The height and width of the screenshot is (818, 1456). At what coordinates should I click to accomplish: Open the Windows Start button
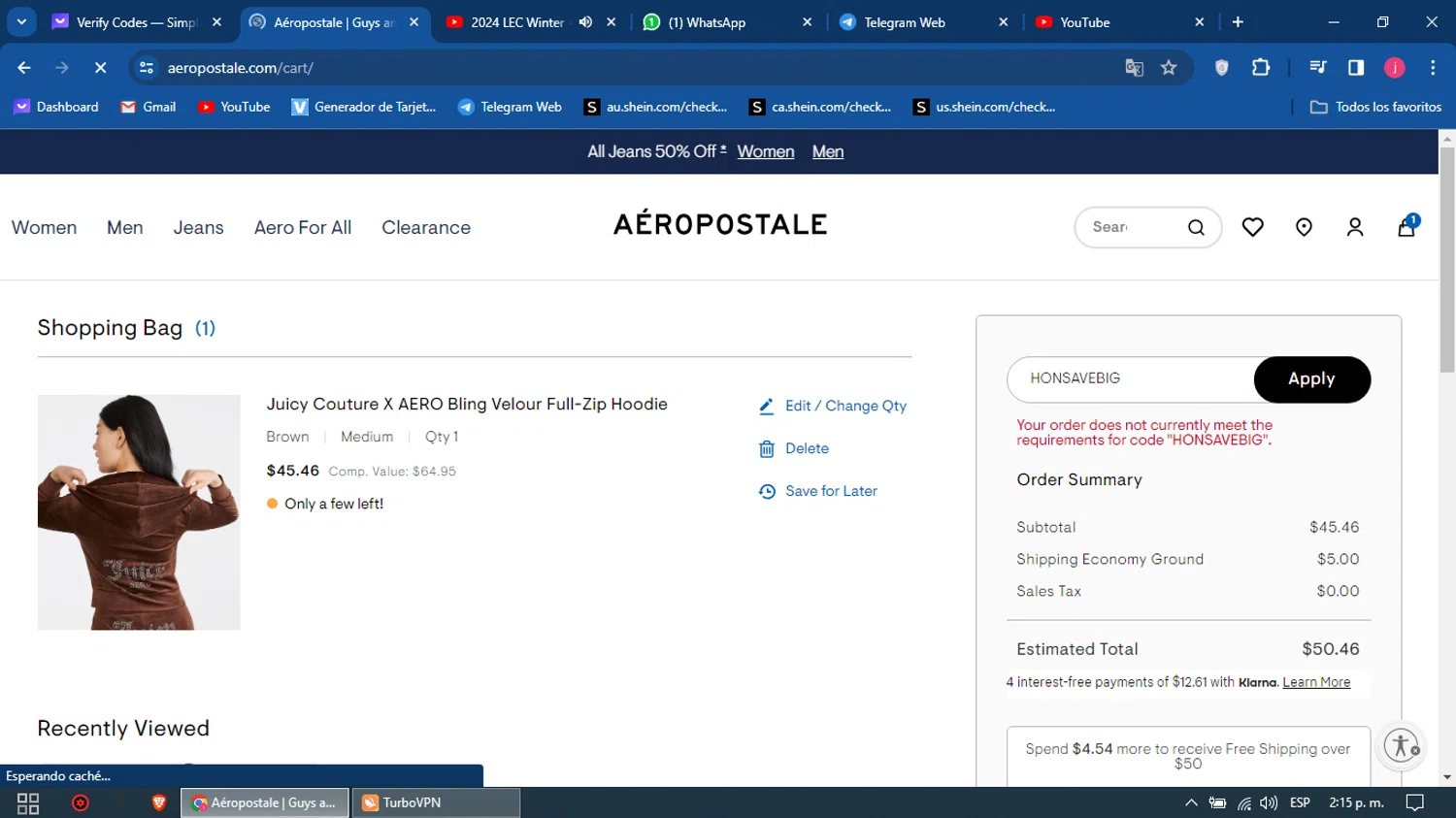click(x=28, y=802)
